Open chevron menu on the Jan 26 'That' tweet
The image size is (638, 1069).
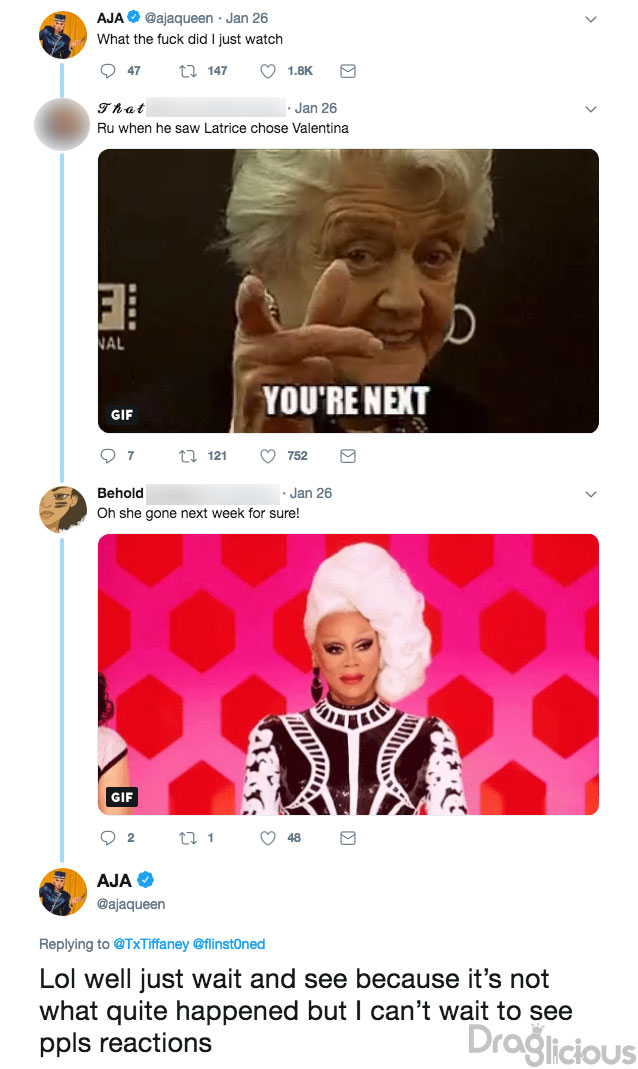[591, 109]
